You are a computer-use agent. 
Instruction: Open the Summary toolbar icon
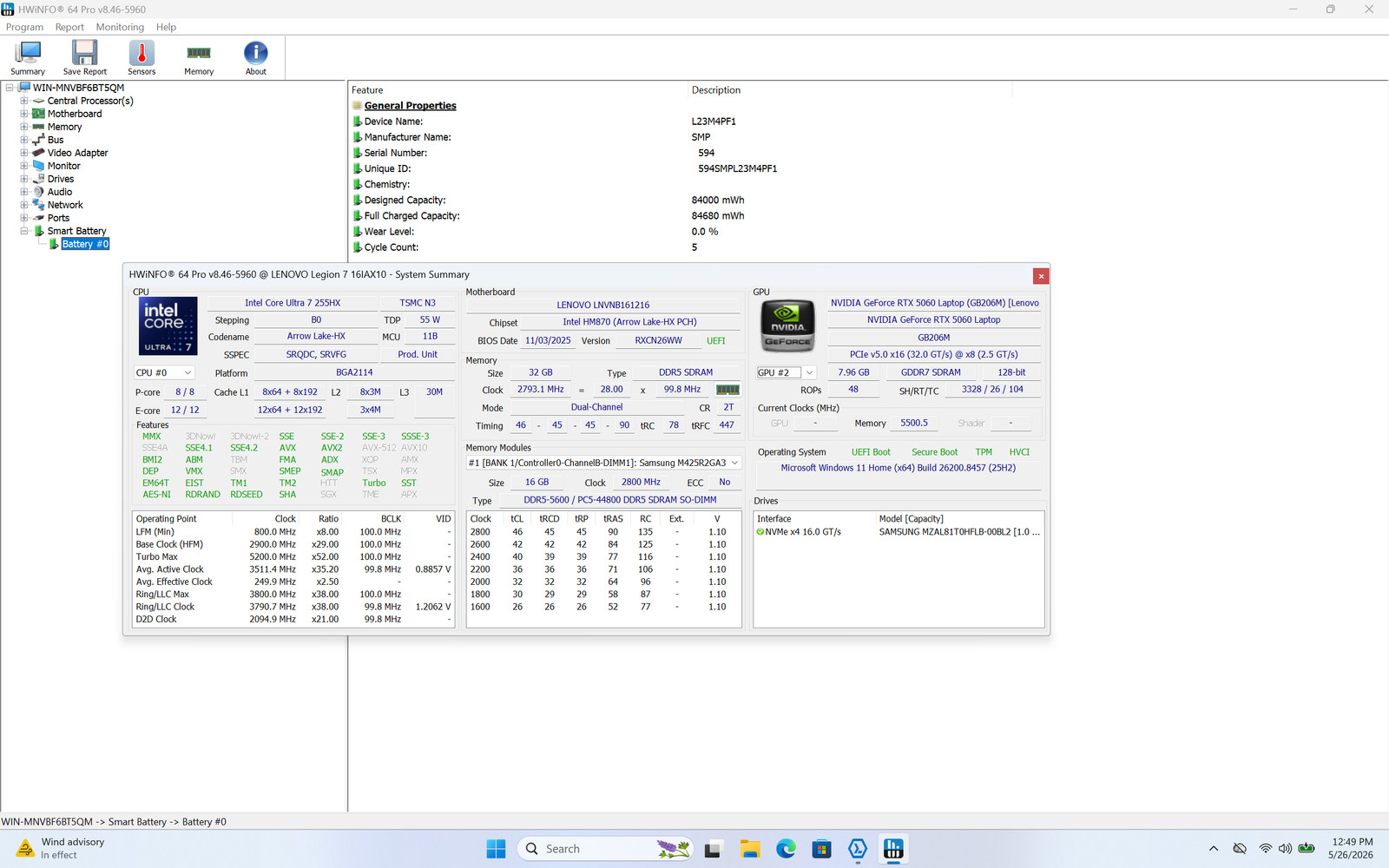[28, 58]
